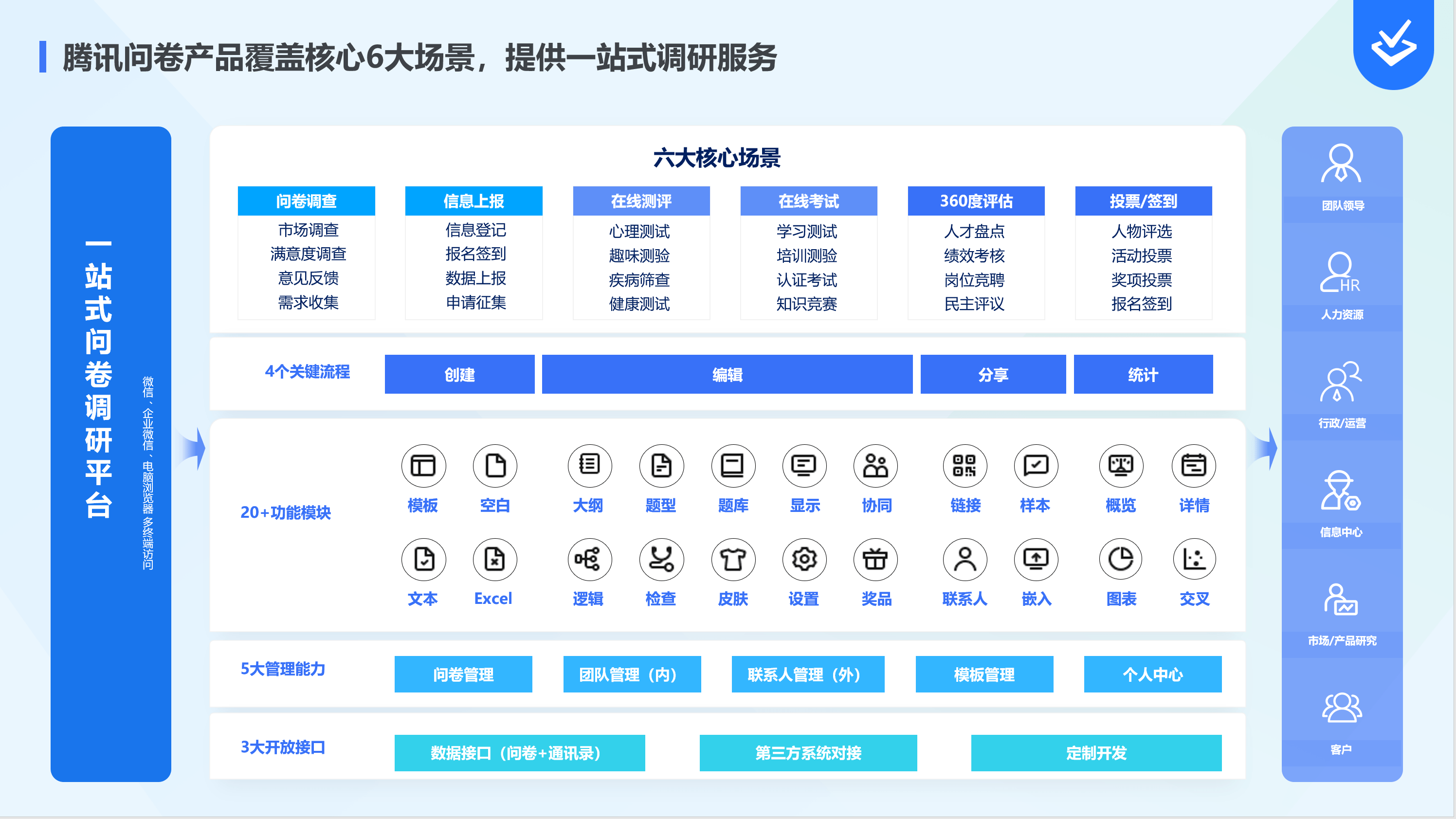Click the 设置 gear icon
The width and height of the screenshot is (1456, 819).
[x=804, y=560]
